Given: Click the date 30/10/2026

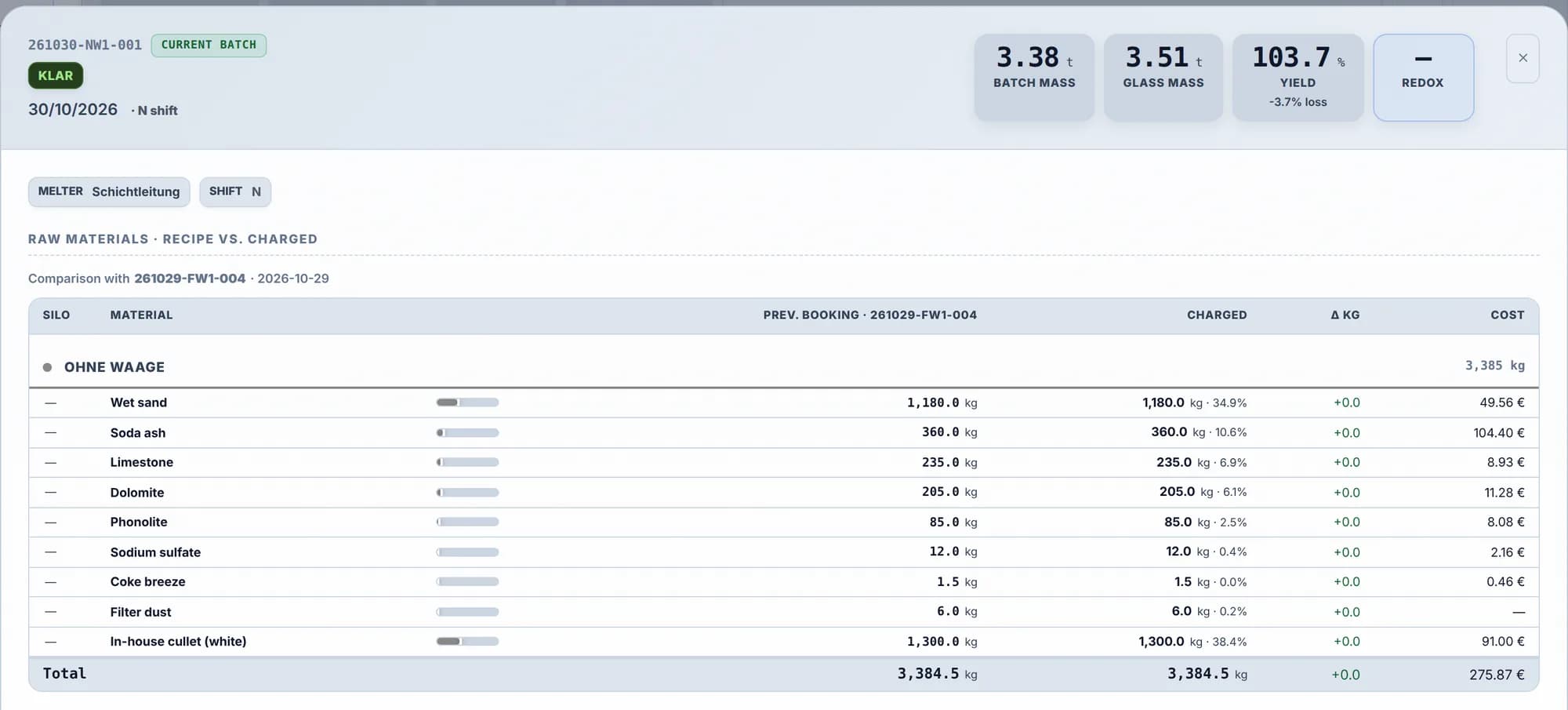Looking at the screenshot, I should point(73,110).
